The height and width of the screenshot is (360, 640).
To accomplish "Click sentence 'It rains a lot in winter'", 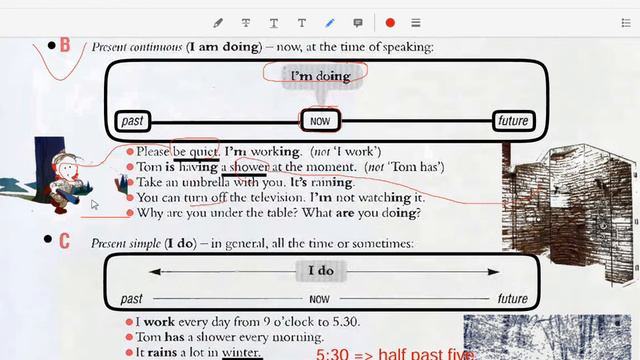I will 198,353.
